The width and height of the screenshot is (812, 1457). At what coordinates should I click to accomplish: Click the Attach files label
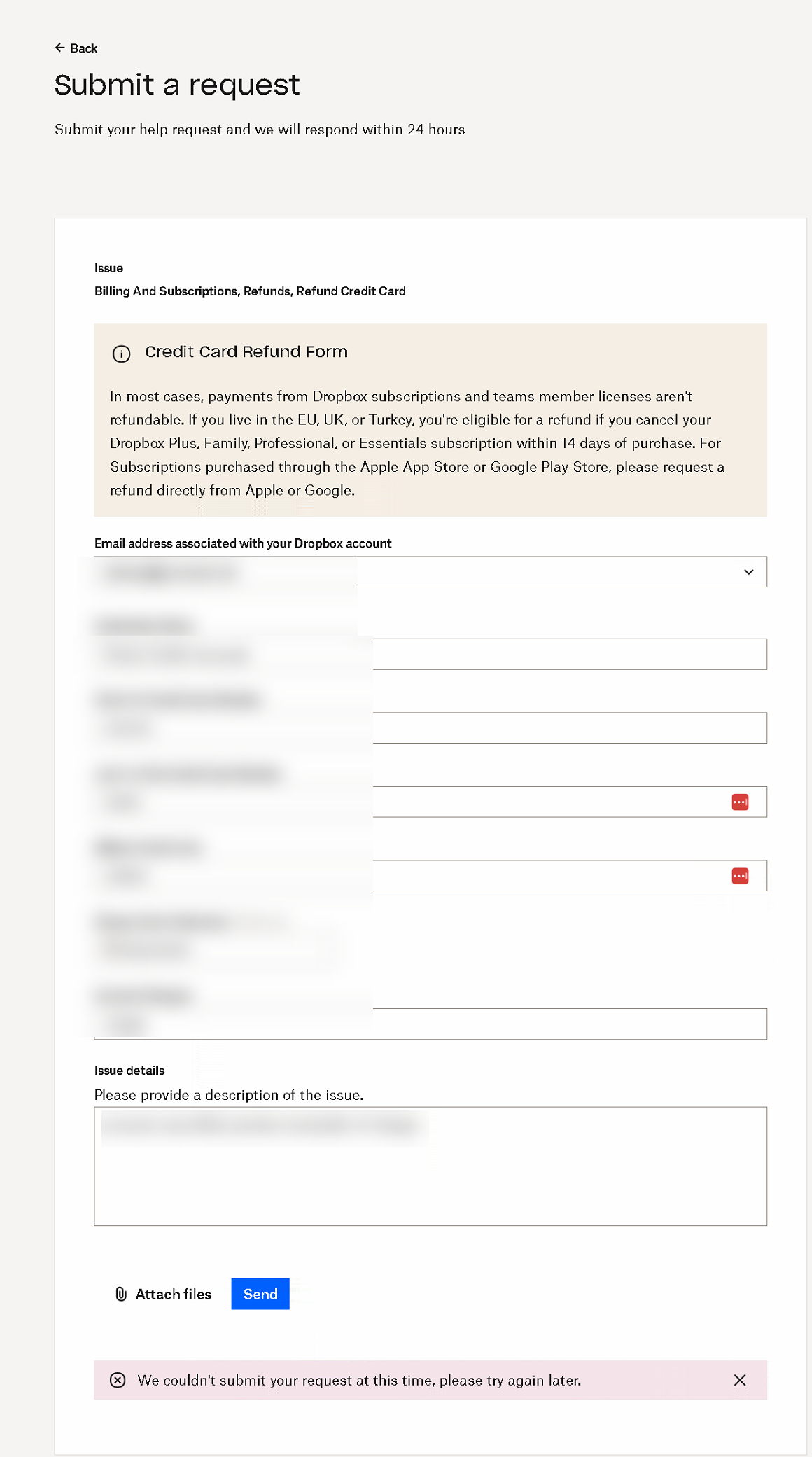[x=173, y=1294]
